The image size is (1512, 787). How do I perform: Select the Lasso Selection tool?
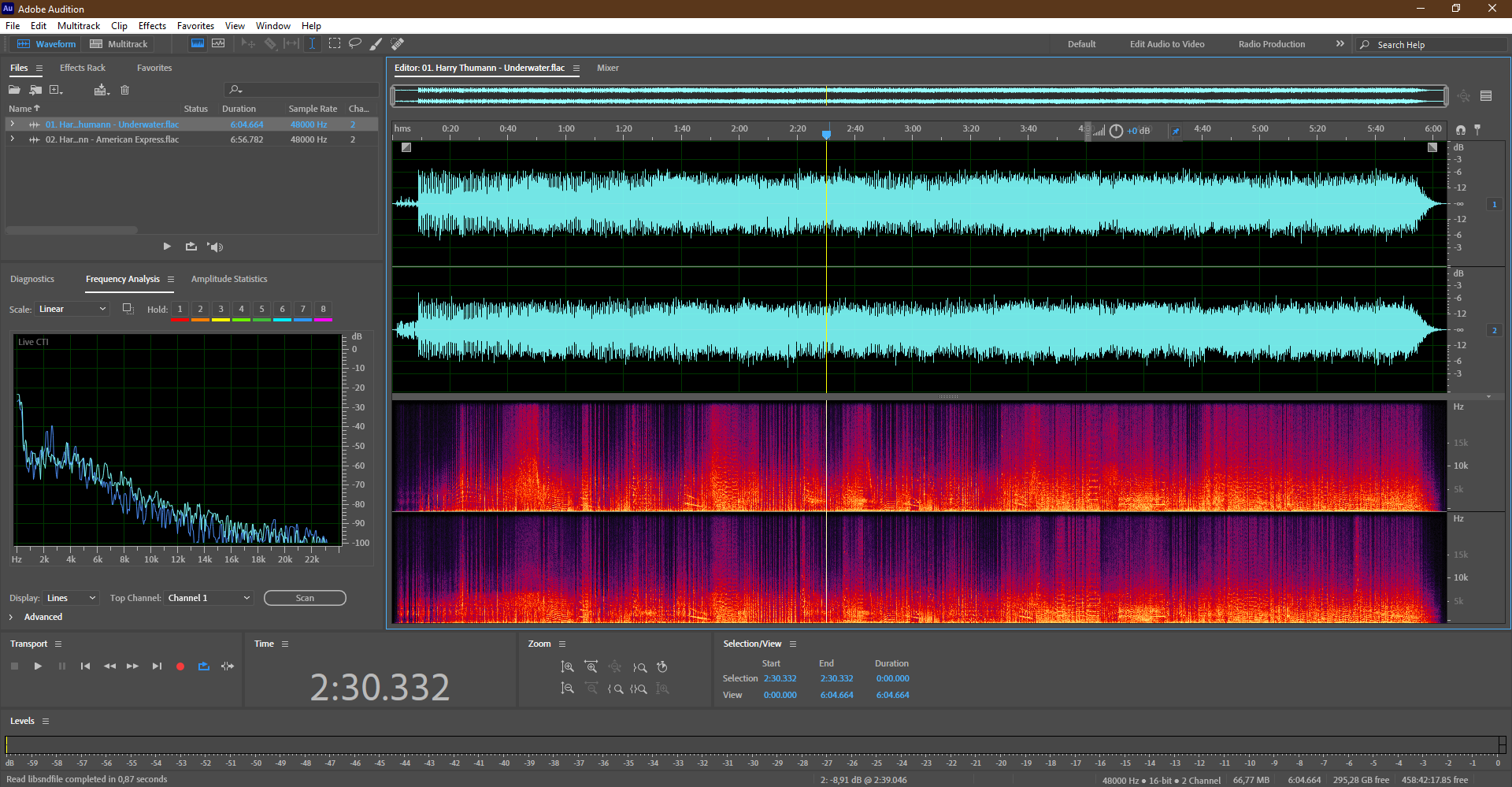tap(355, 44)
